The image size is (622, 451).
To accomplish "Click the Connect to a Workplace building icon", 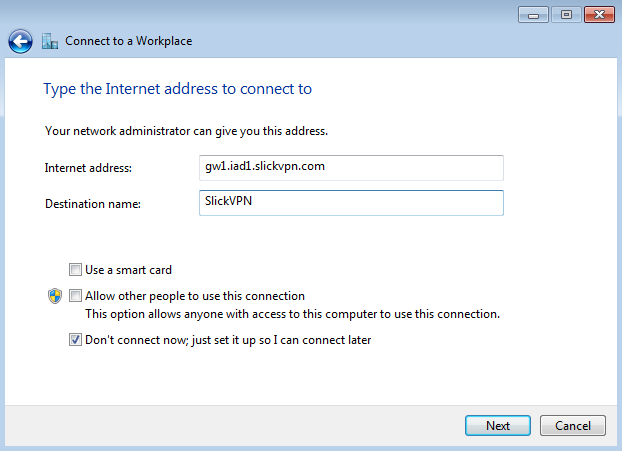I will (50, 41).
